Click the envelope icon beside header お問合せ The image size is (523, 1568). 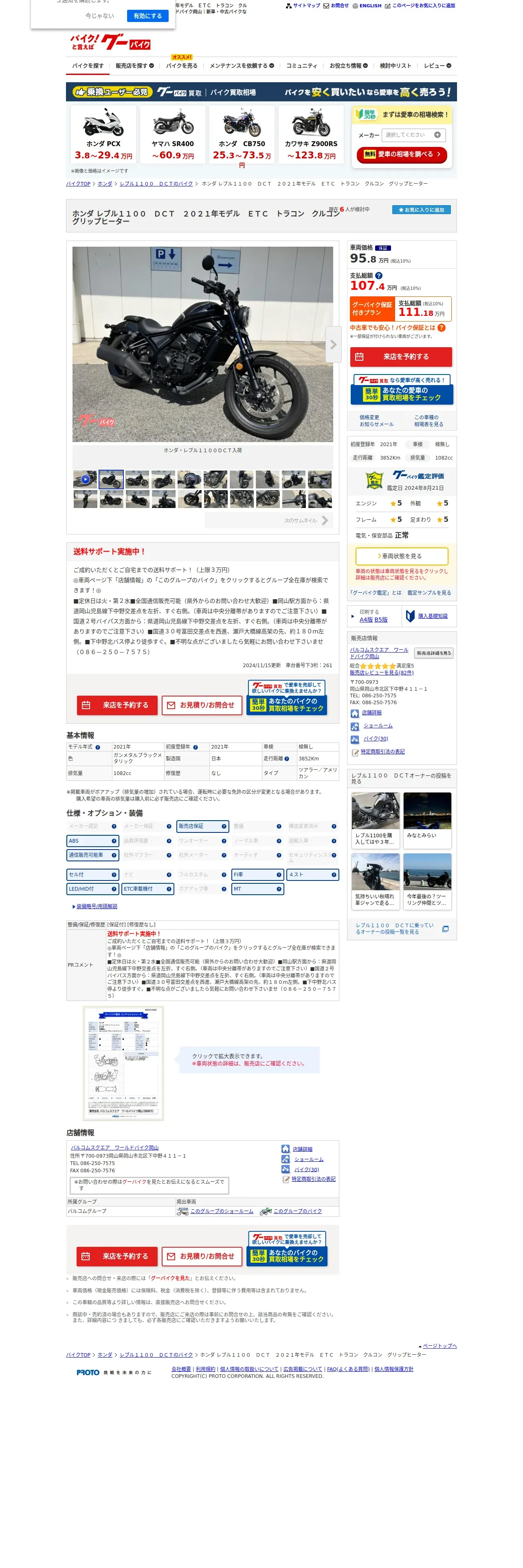tap(326, 6)
